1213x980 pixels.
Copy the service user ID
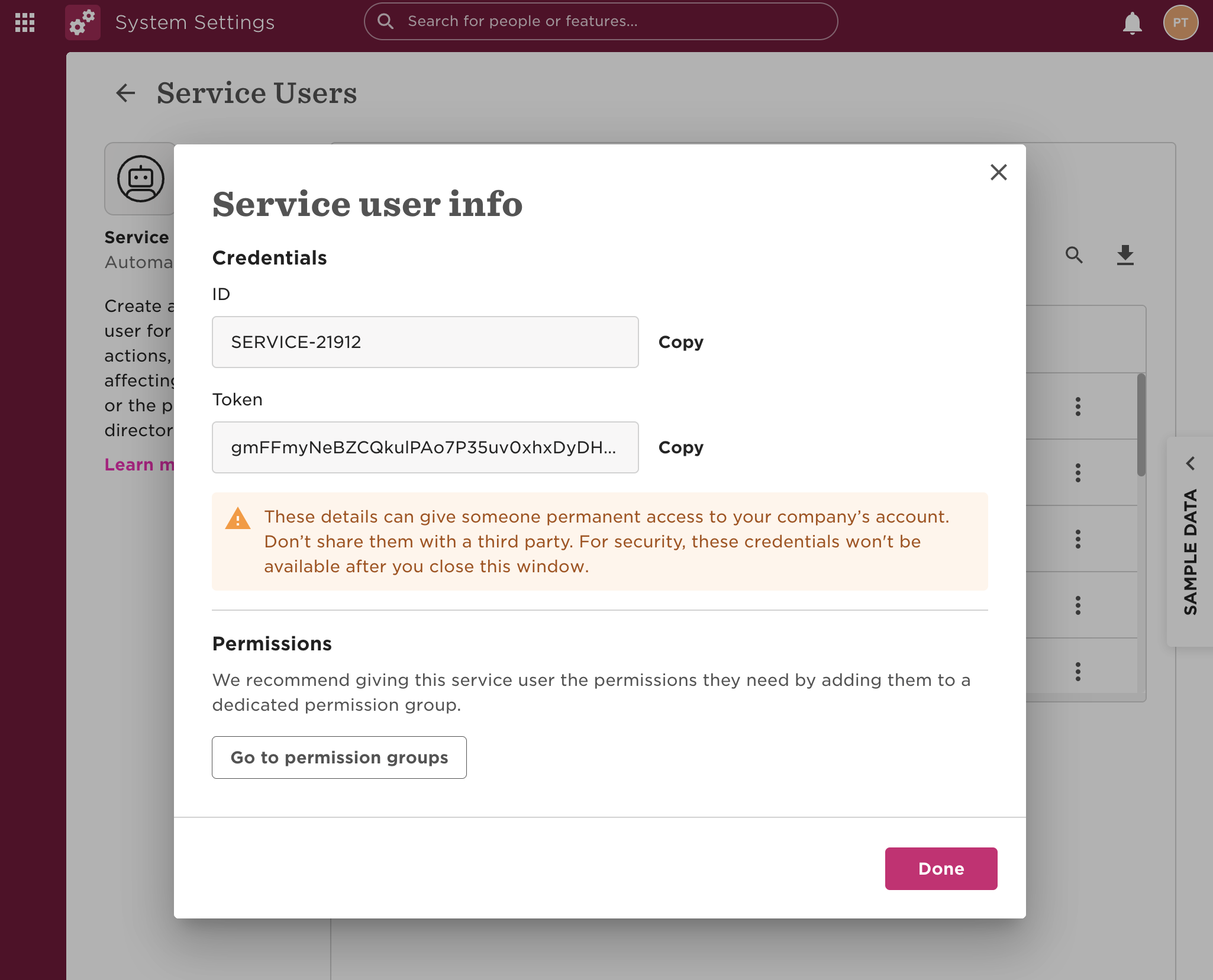click(x=680, y=342)
